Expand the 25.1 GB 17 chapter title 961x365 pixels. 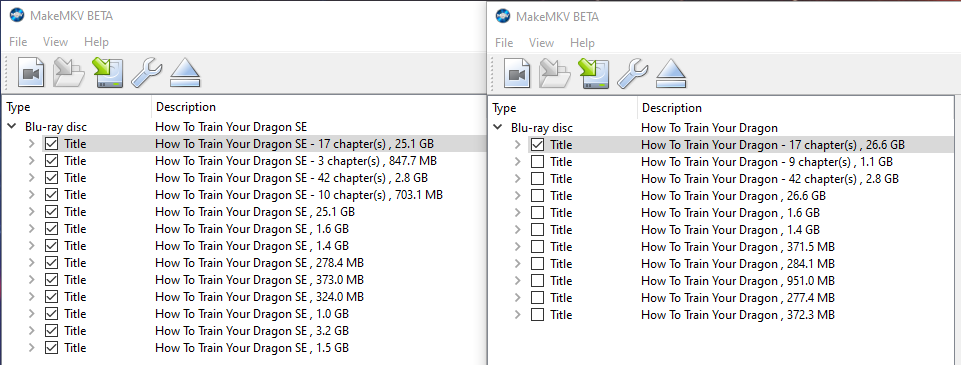click(x=32, y=144)
